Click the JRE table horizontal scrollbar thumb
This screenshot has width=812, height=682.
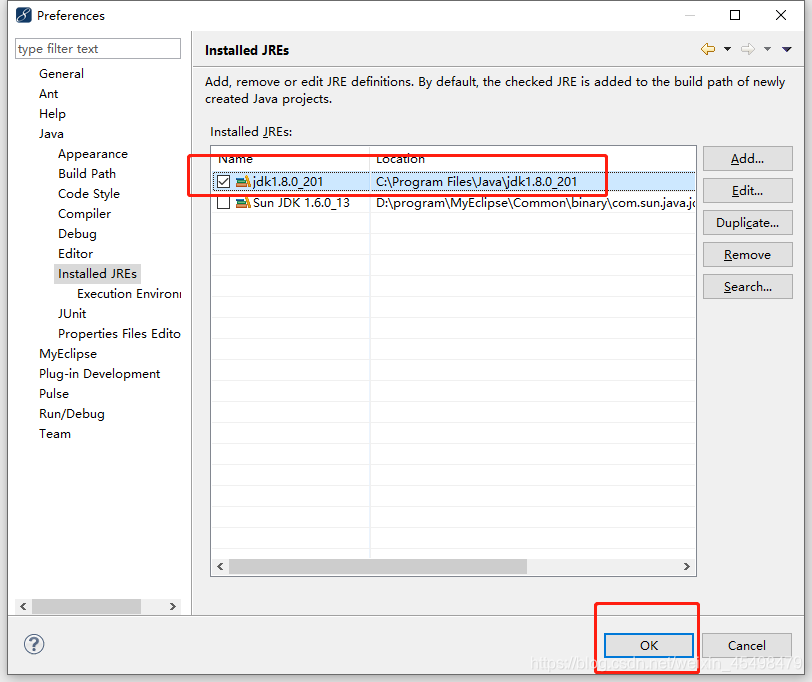click(x=378, y=567)
